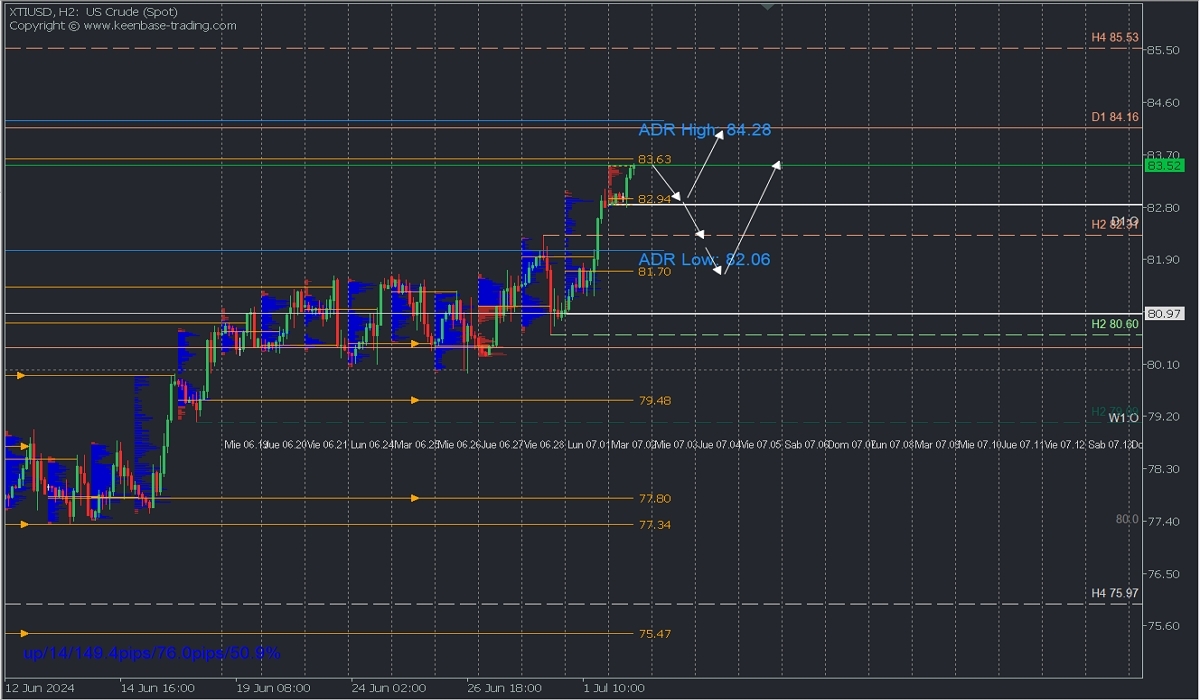The height and width of the screenshot is (700, 1200).
Task: Click the orange 75.47 level label
Action: point(654,633)
